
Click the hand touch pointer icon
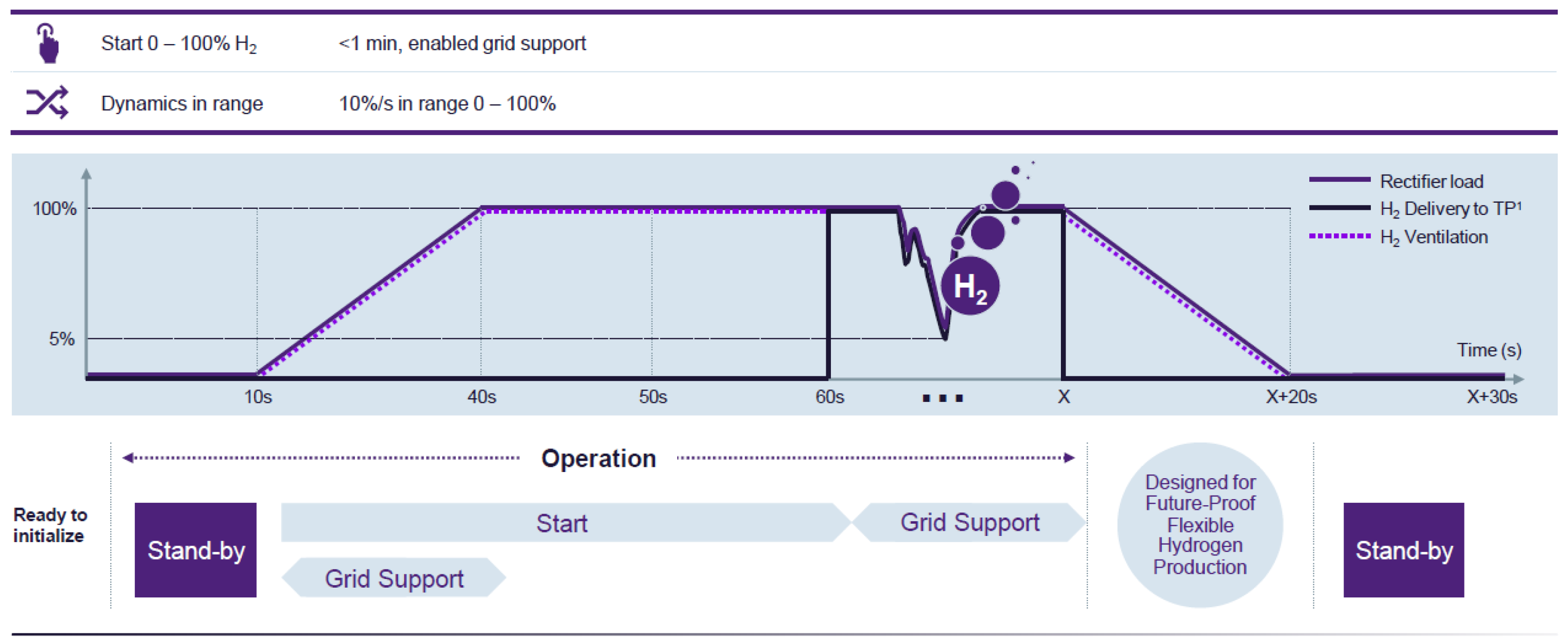(x=48, y=43)
